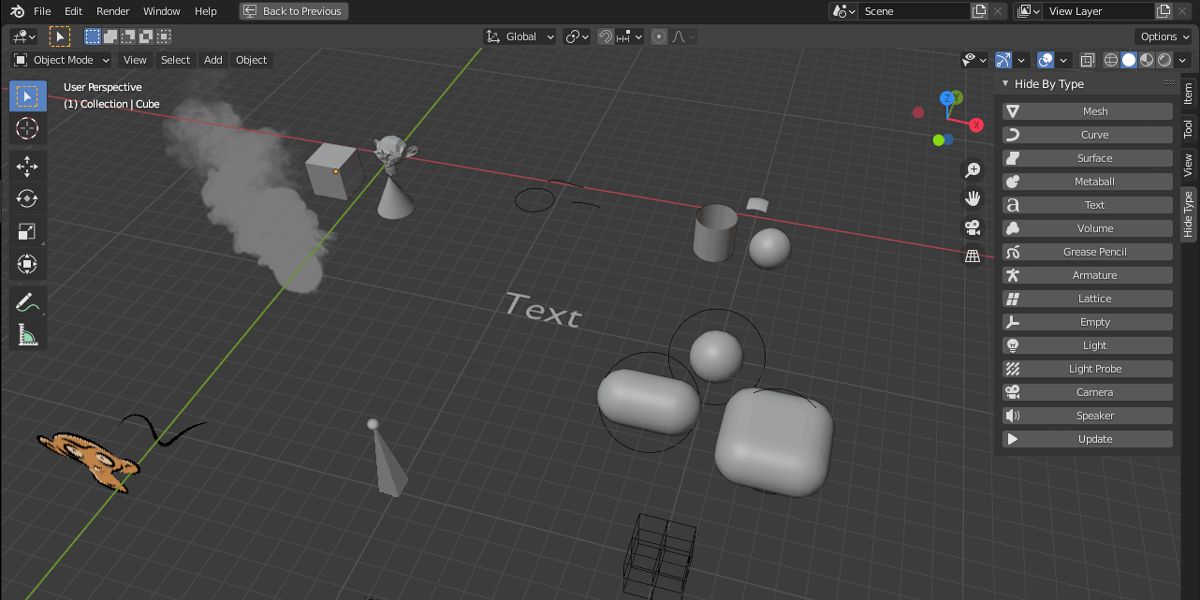Screen dimensions: 1200x600
Task: Switch to solid viewport shading
Action: (x=1129, y=60)
